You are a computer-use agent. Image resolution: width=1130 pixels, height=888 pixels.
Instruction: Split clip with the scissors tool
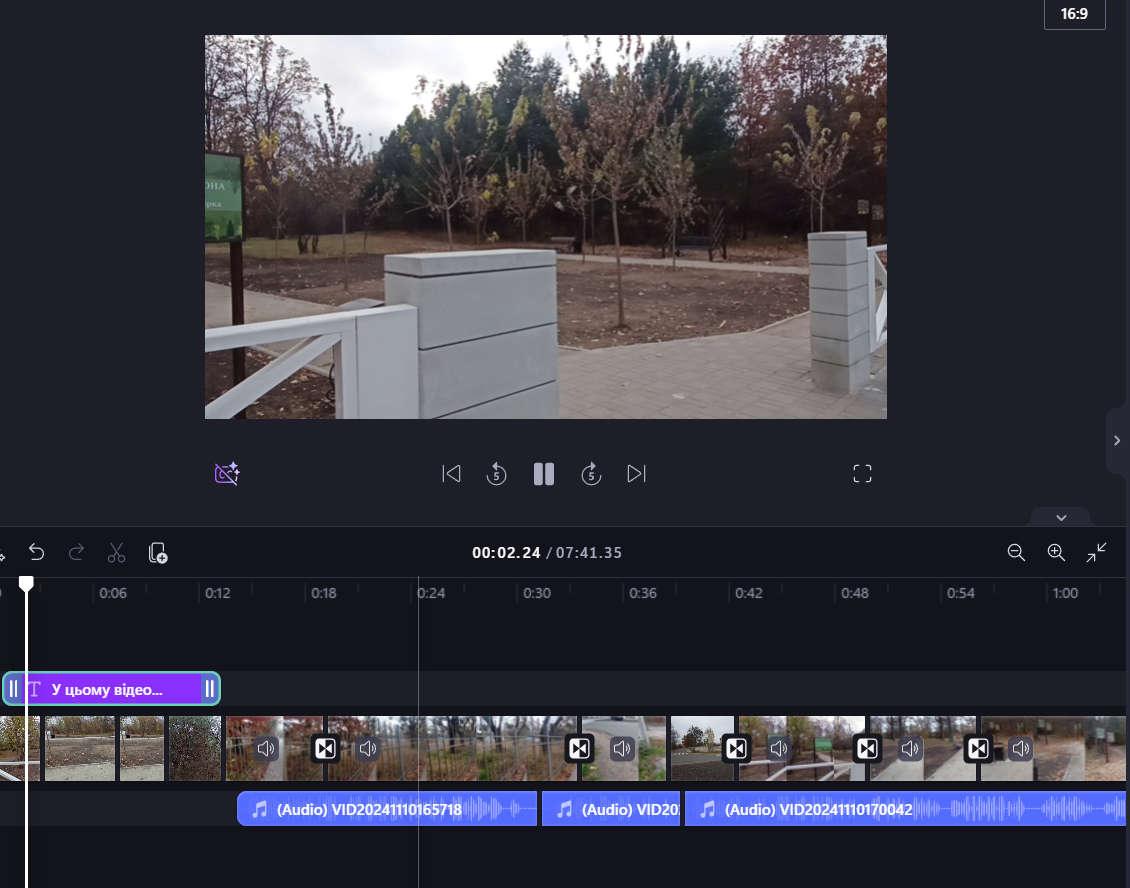click(116, 553)
